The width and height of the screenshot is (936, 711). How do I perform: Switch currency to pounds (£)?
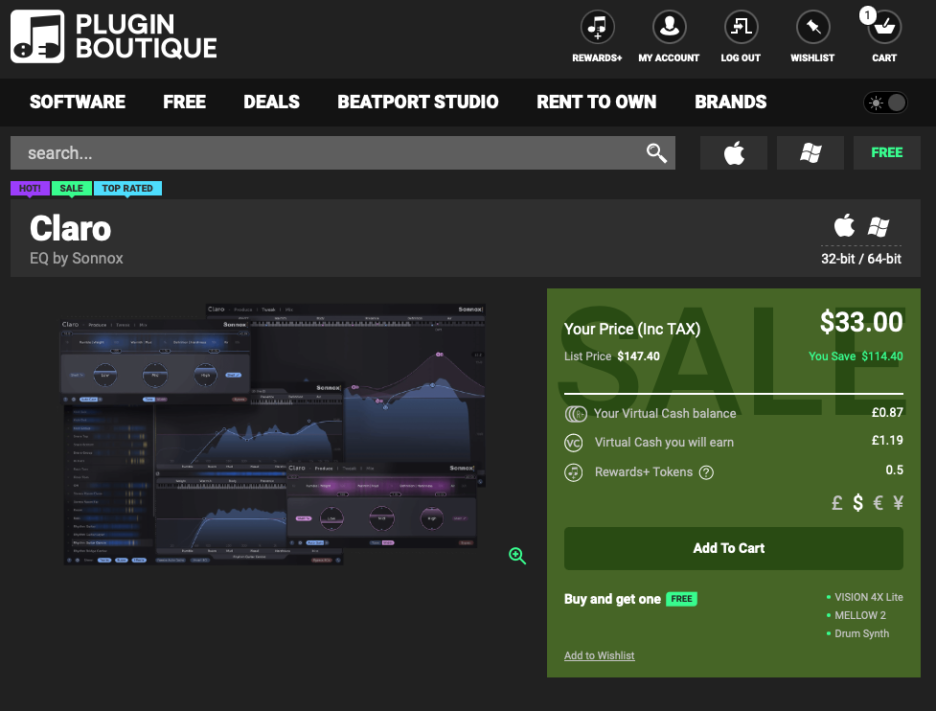coord(837,503)
